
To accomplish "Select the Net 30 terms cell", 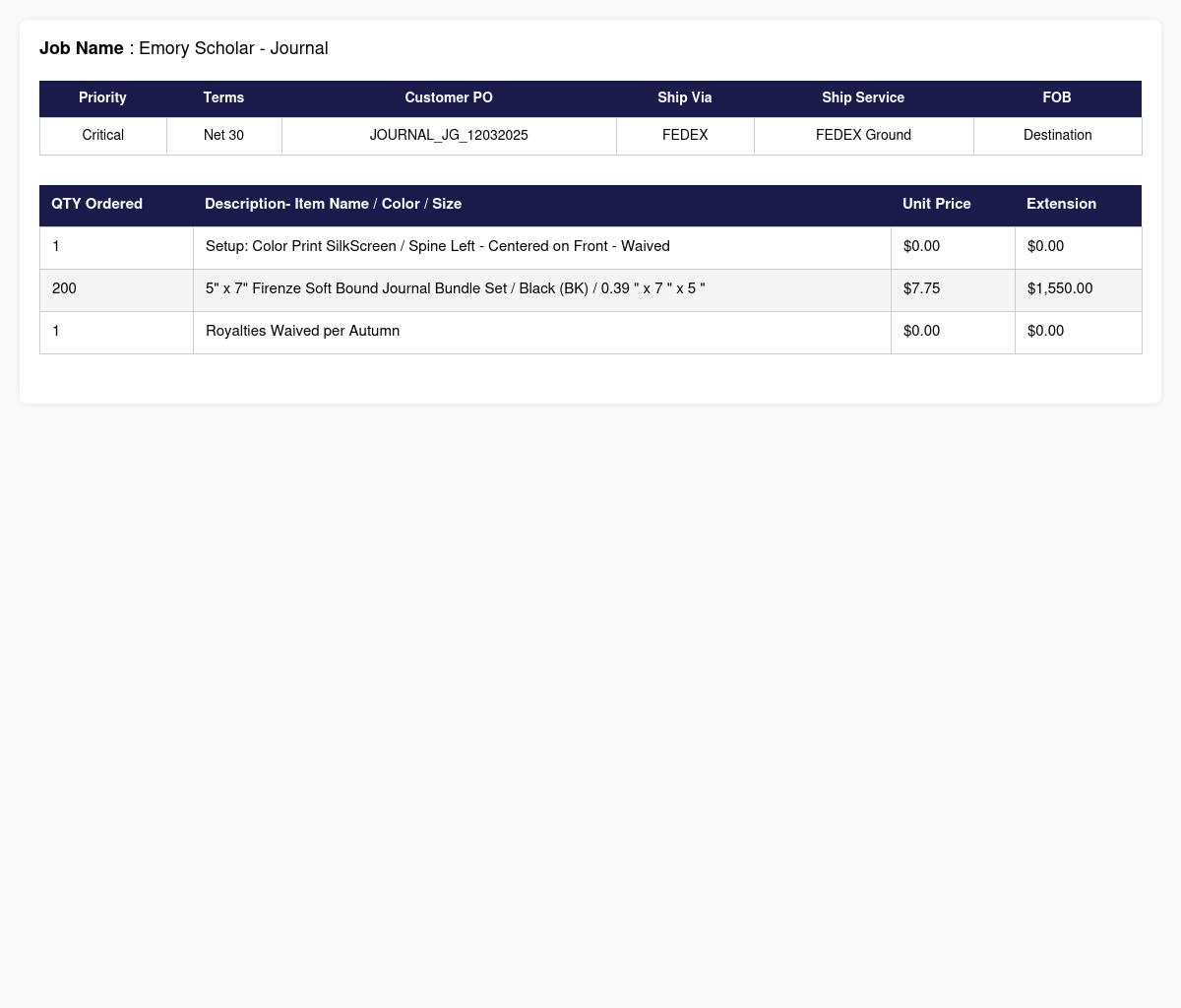I will pos(223,135).
